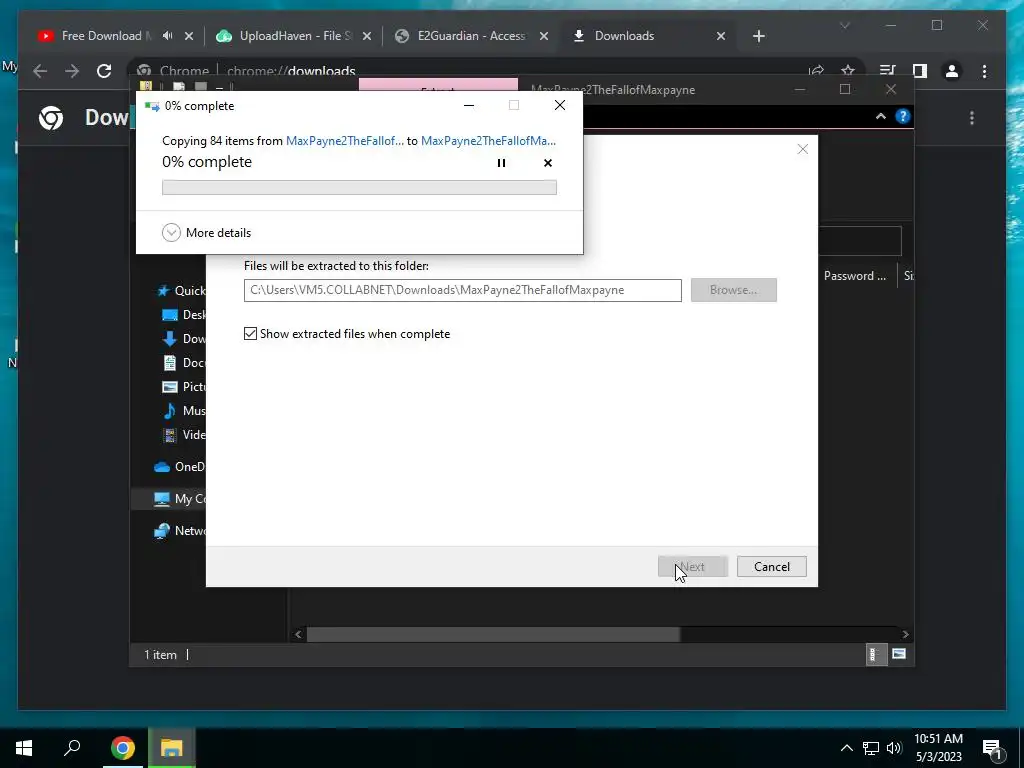Open a new Chrome tab
Viewport: 1024px width, 768px height.
pos(758,37)
